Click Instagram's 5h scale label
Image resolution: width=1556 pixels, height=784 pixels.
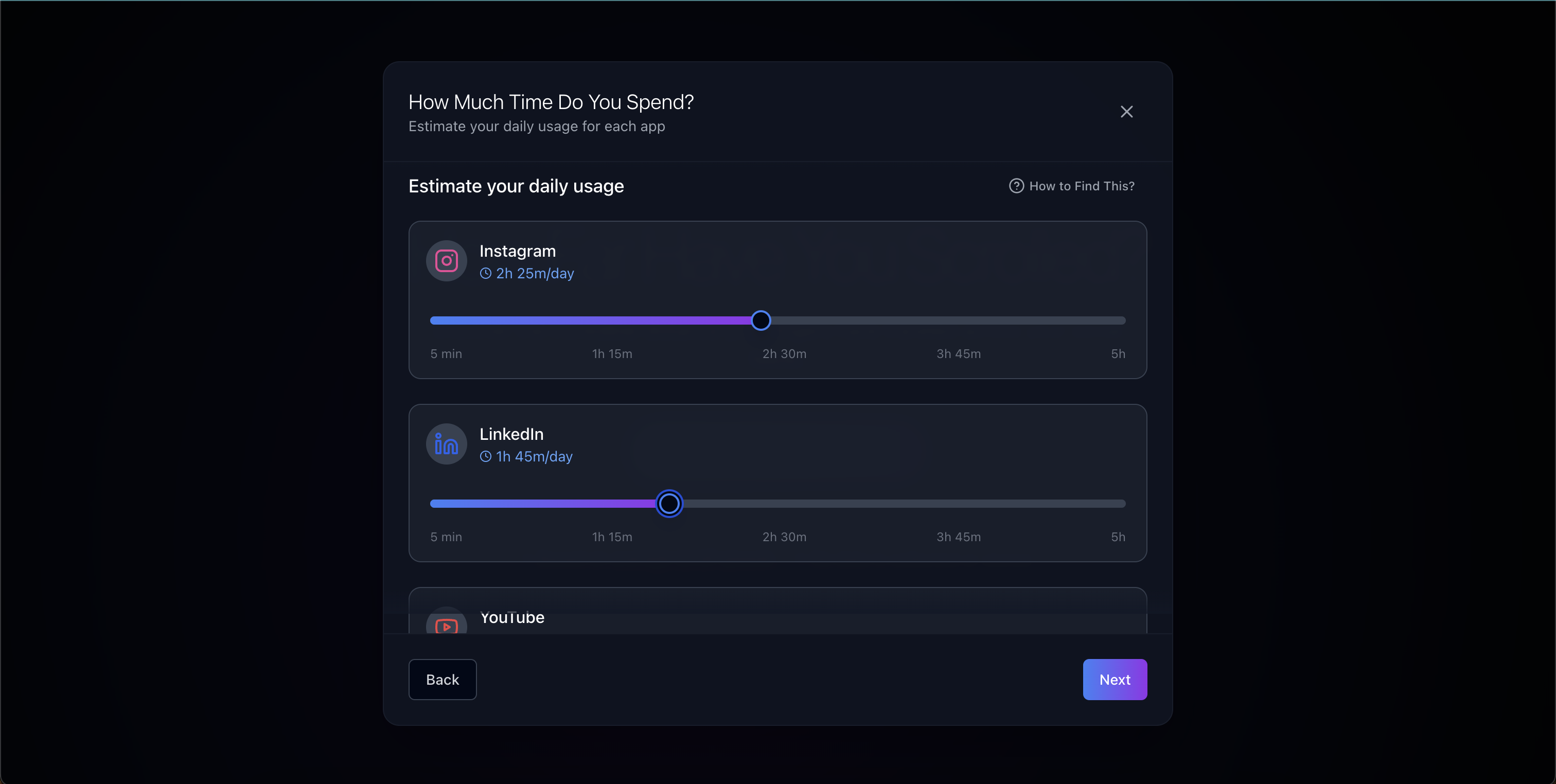1118,354
